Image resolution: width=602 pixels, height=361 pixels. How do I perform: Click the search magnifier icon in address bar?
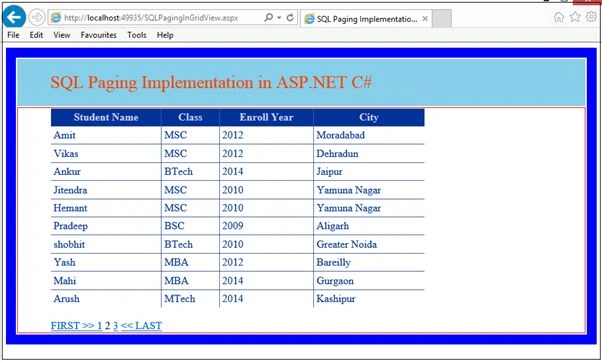coord(269,17)
